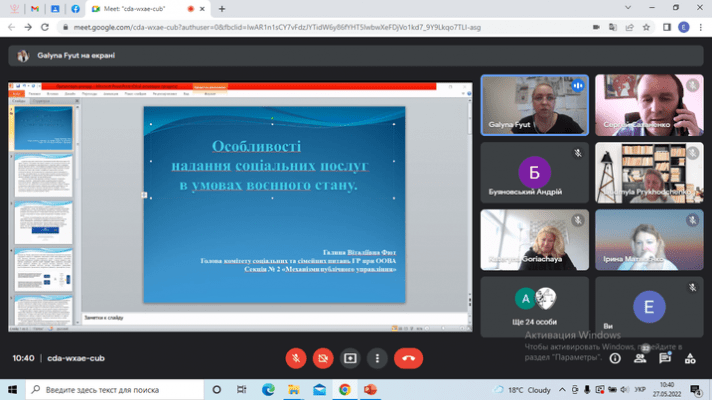Open the 'Ще 24 особи' participants tile
This screenshot has width=712, height=400.
534,307
